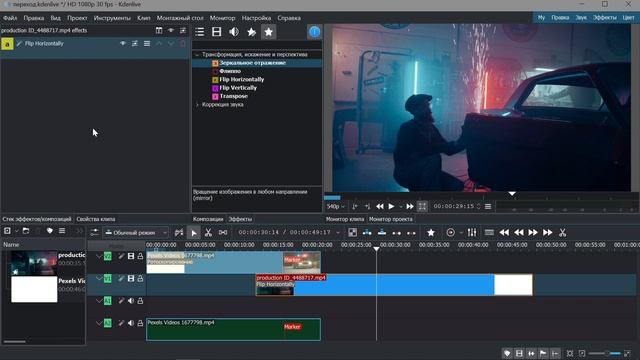Add clip or folder in project bin
Screen dimensions: 640x360
click(x=7, y=231)
